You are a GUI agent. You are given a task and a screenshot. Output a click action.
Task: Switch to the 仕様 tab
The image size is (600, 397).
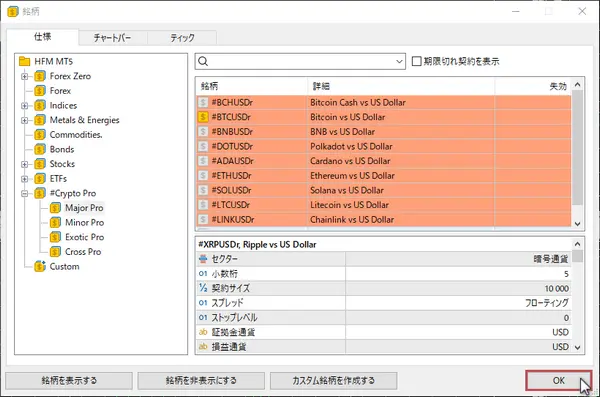click(x=42, y=37)
